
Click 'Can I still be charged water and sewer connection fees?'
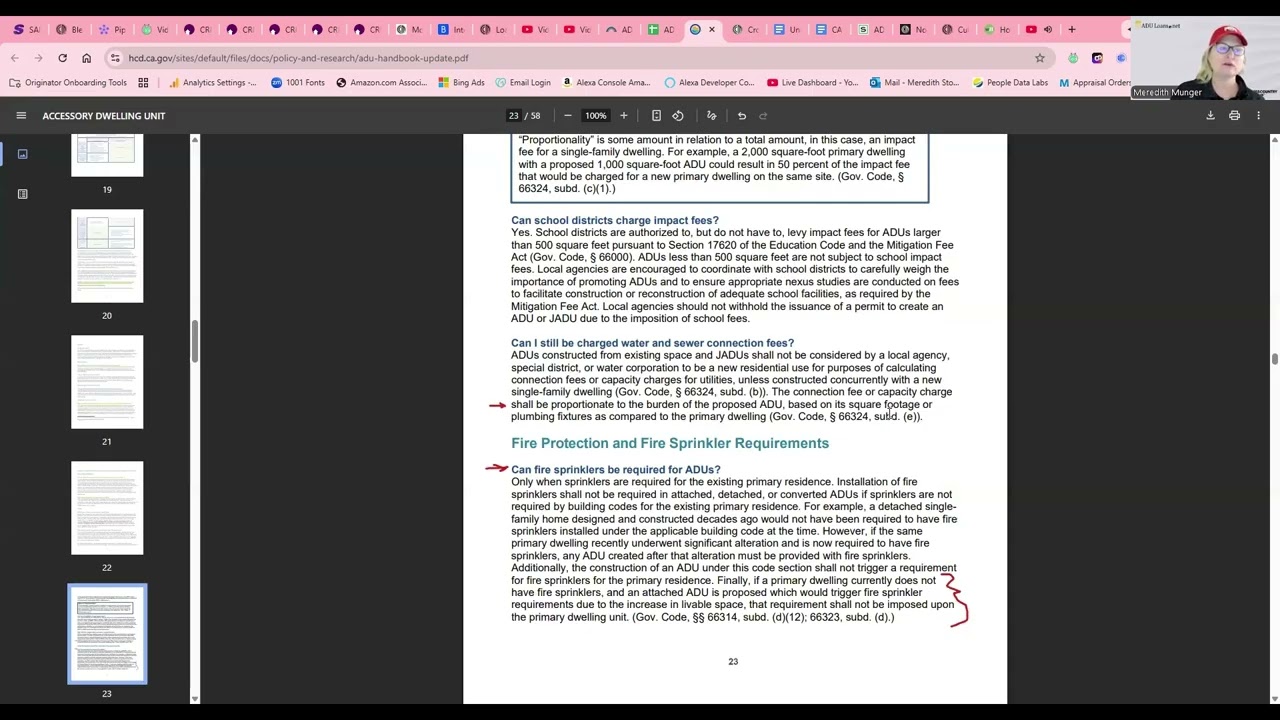652,343
